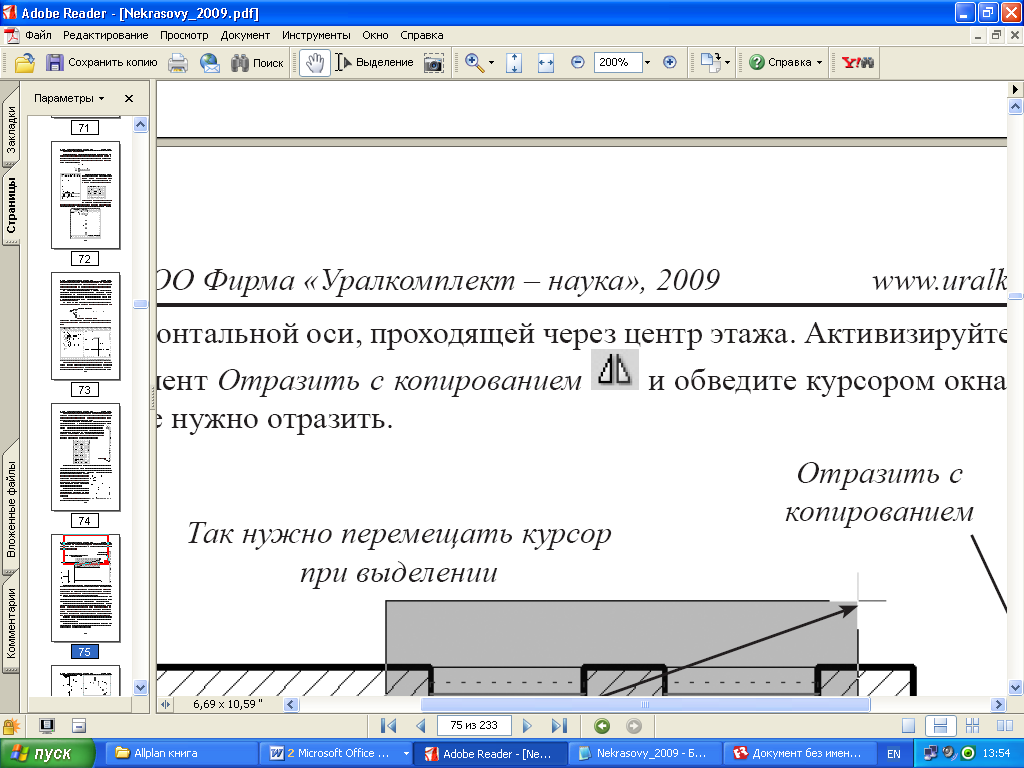Expand the Справка toolbar dropdown arrow
Viewport: 1024px width, 768px height.
coord(820,63)
